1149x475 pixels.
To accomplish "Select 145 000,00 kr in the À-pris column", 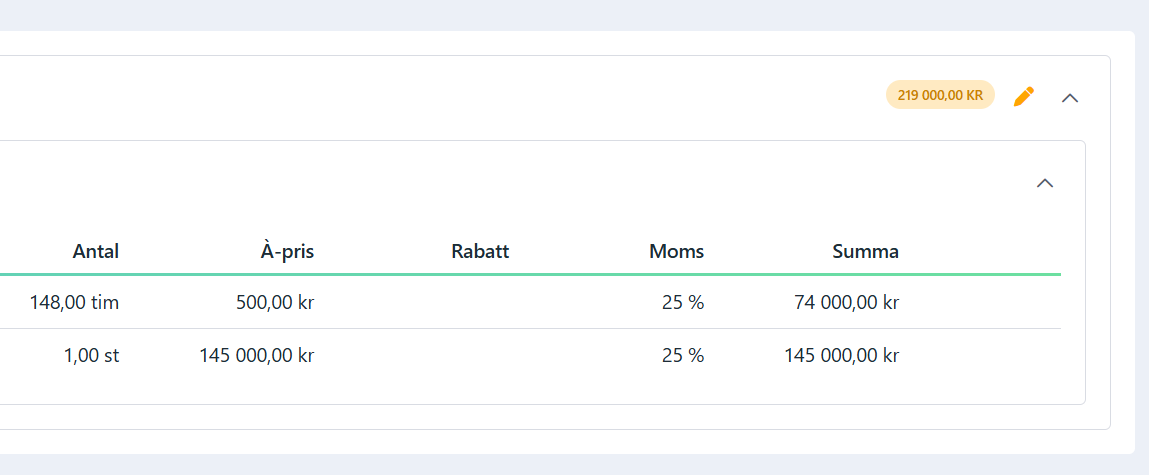I will pos(256,356).
